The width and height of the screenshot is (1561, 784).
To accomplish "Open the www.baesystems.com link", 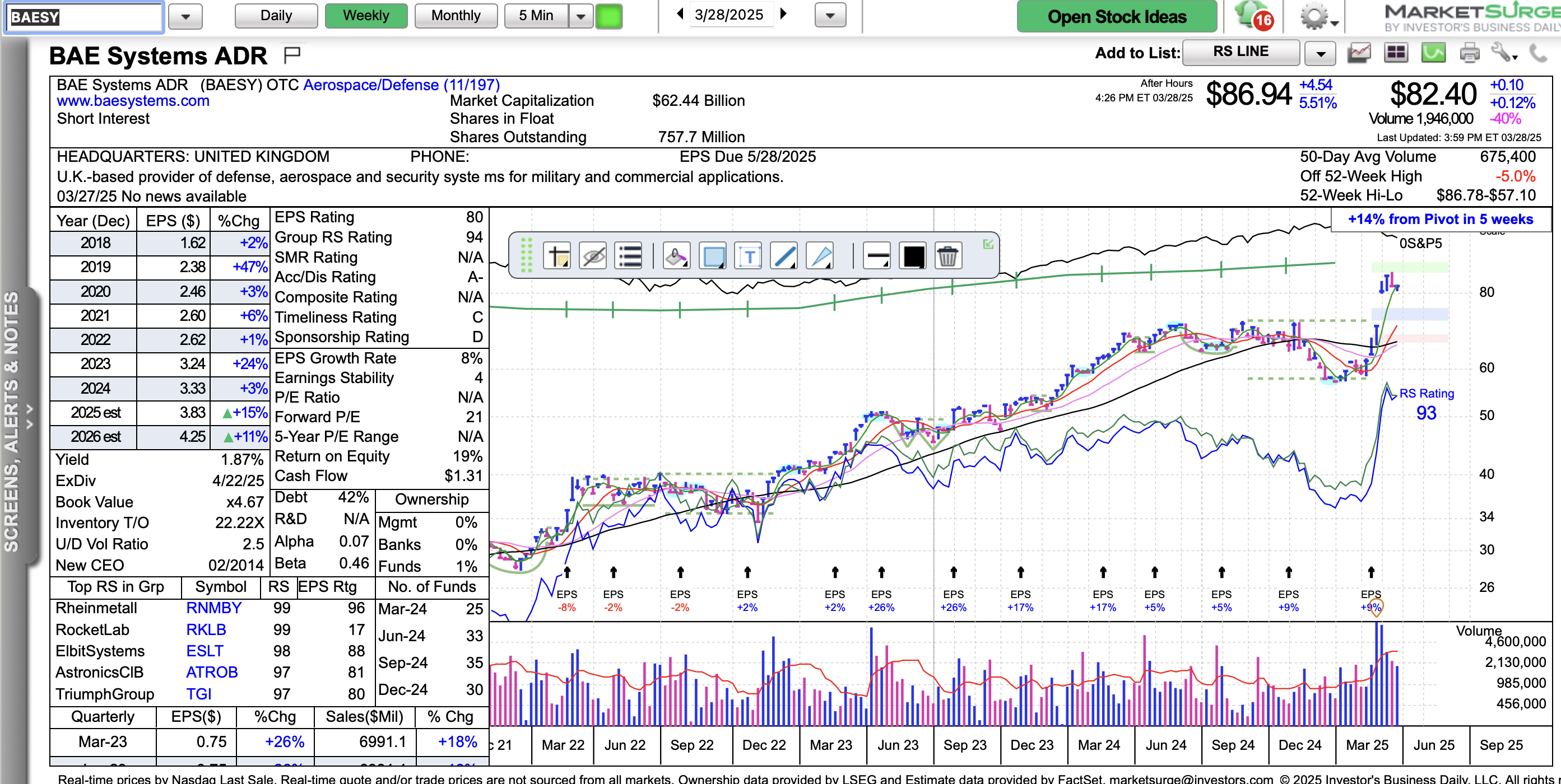I will click(x=133, y=101).
